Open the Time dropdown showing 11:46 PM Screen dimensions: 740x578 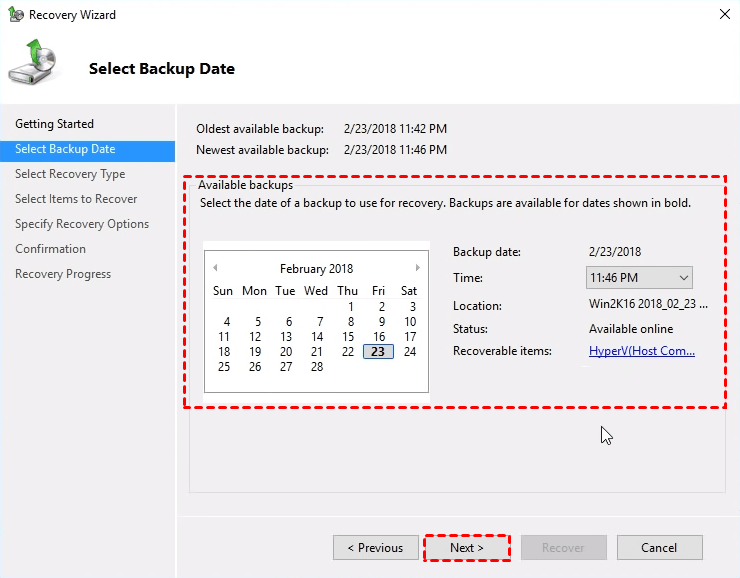pos(639,277)
